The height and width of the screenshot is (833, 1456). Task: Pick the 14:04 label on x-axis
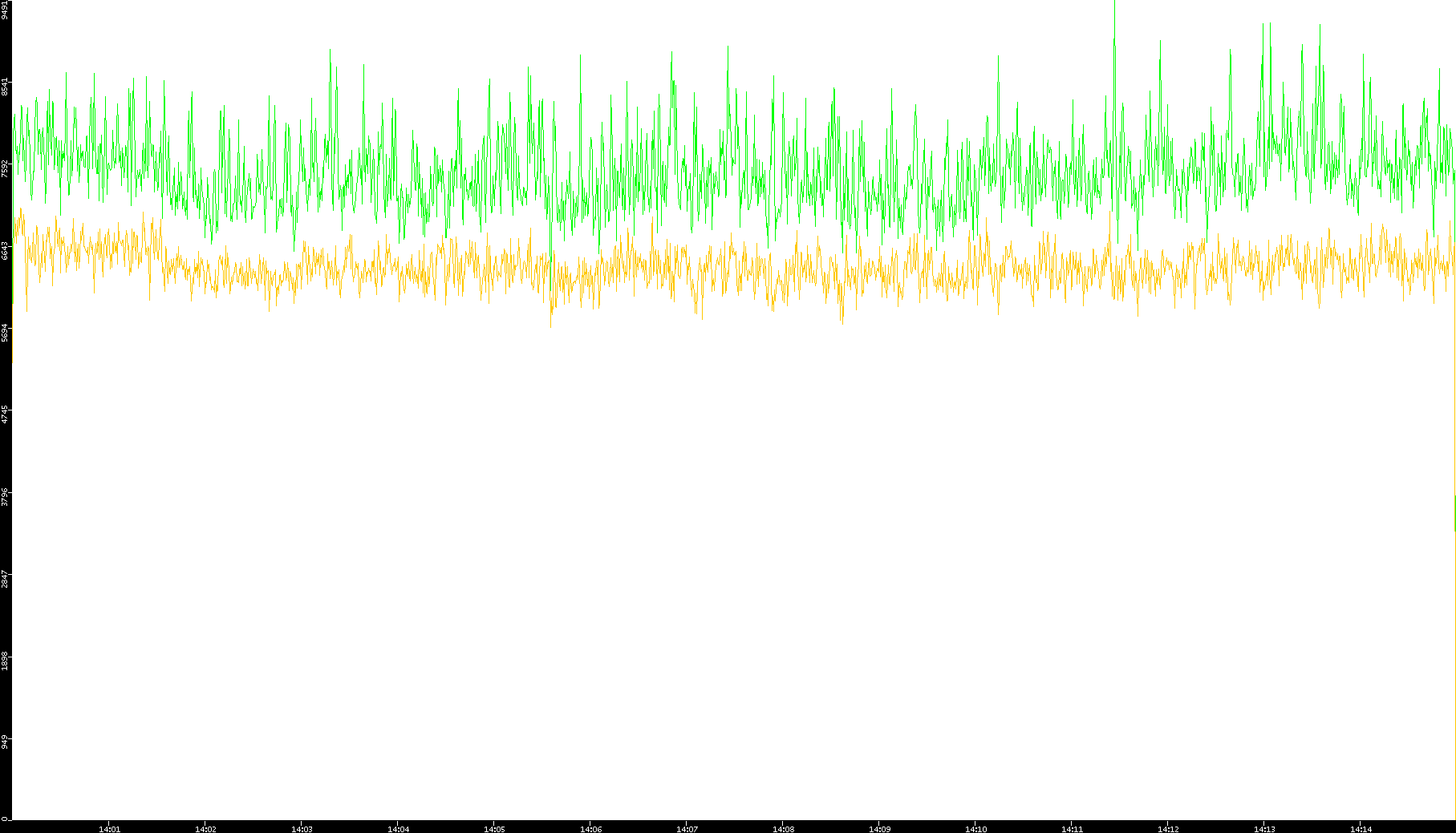[x=398, y=828]
